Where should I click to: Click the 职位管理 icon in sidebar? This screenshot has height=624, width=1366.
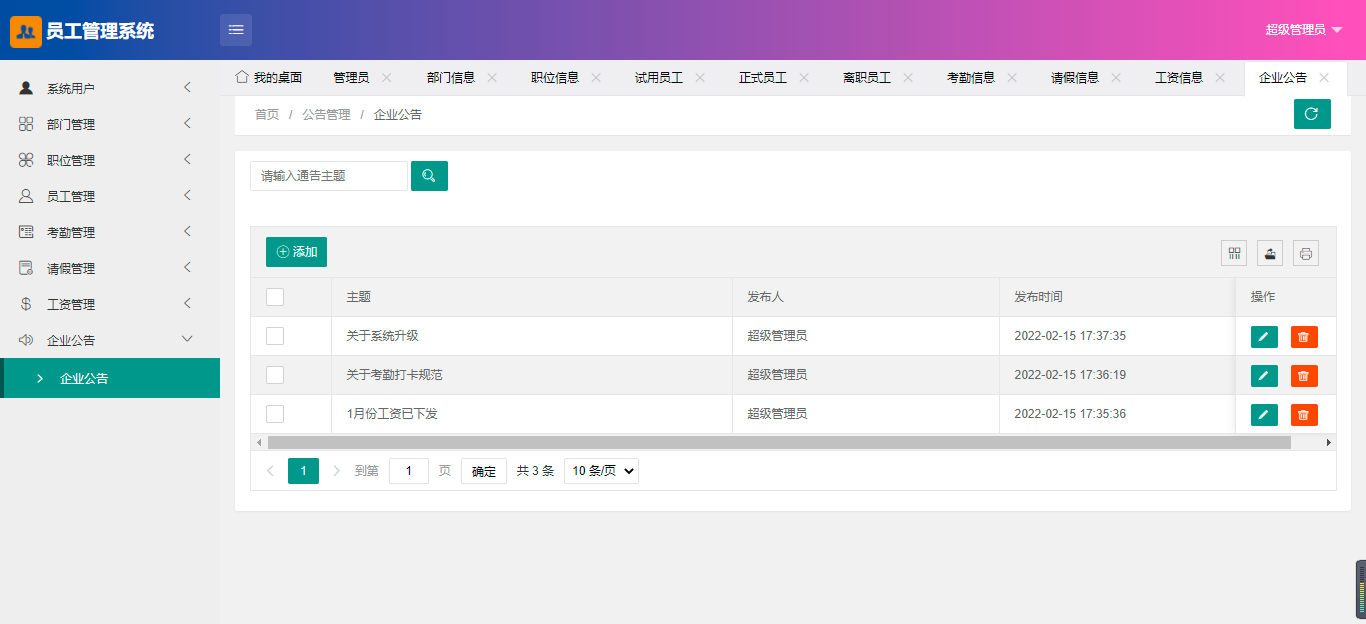coord(26,160)
